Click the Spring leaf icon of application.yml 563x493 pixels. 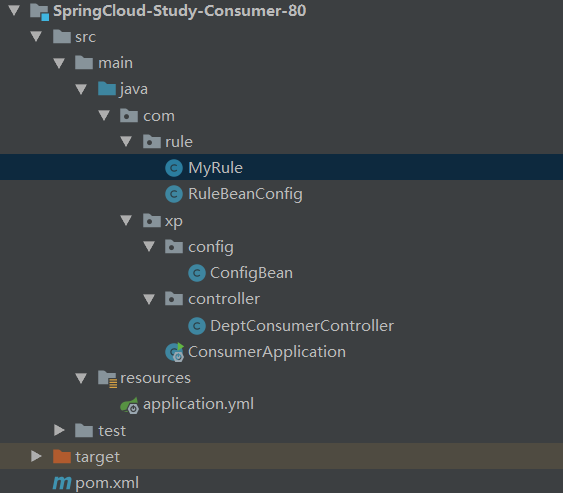(129, 405)
